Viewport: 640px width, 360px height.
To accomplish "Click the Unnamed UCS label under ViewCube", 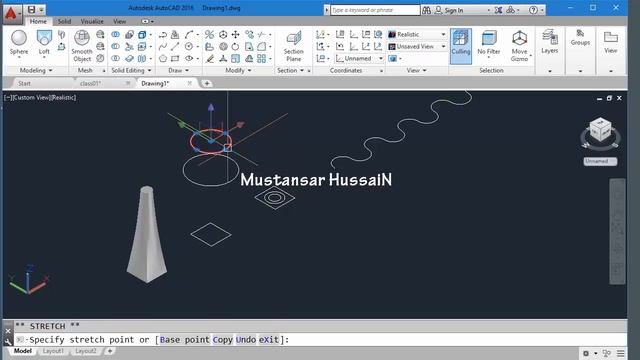I will click(x=600, y=161).
